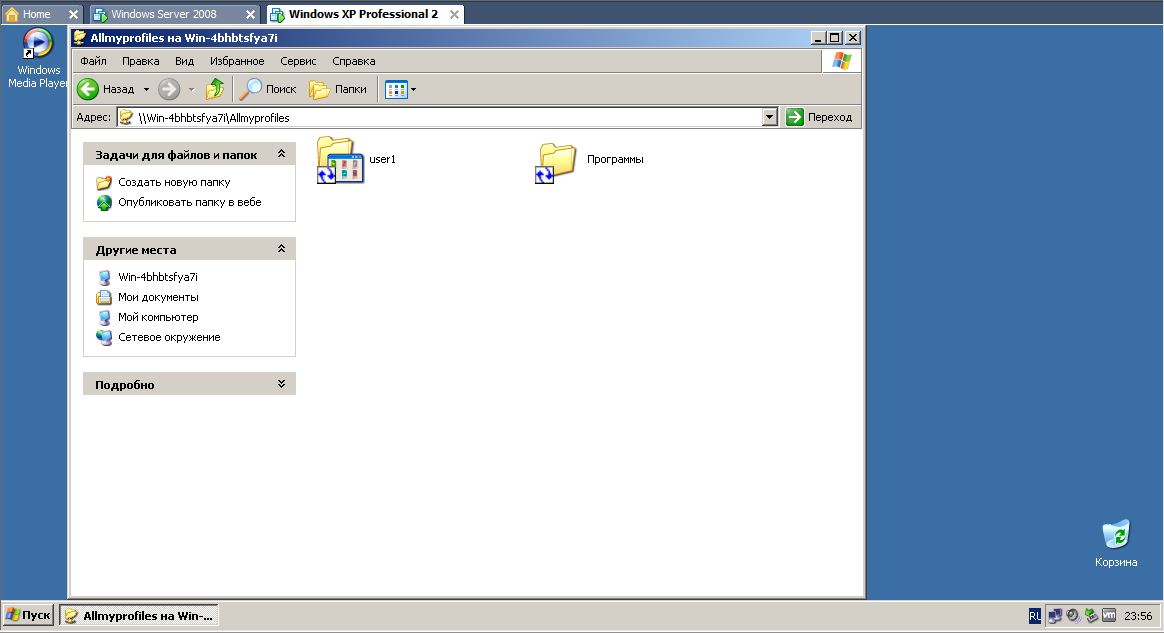Open Win-4bhbtsfya7i in Другие места
1164x633 pixels.
coord(157,277)
